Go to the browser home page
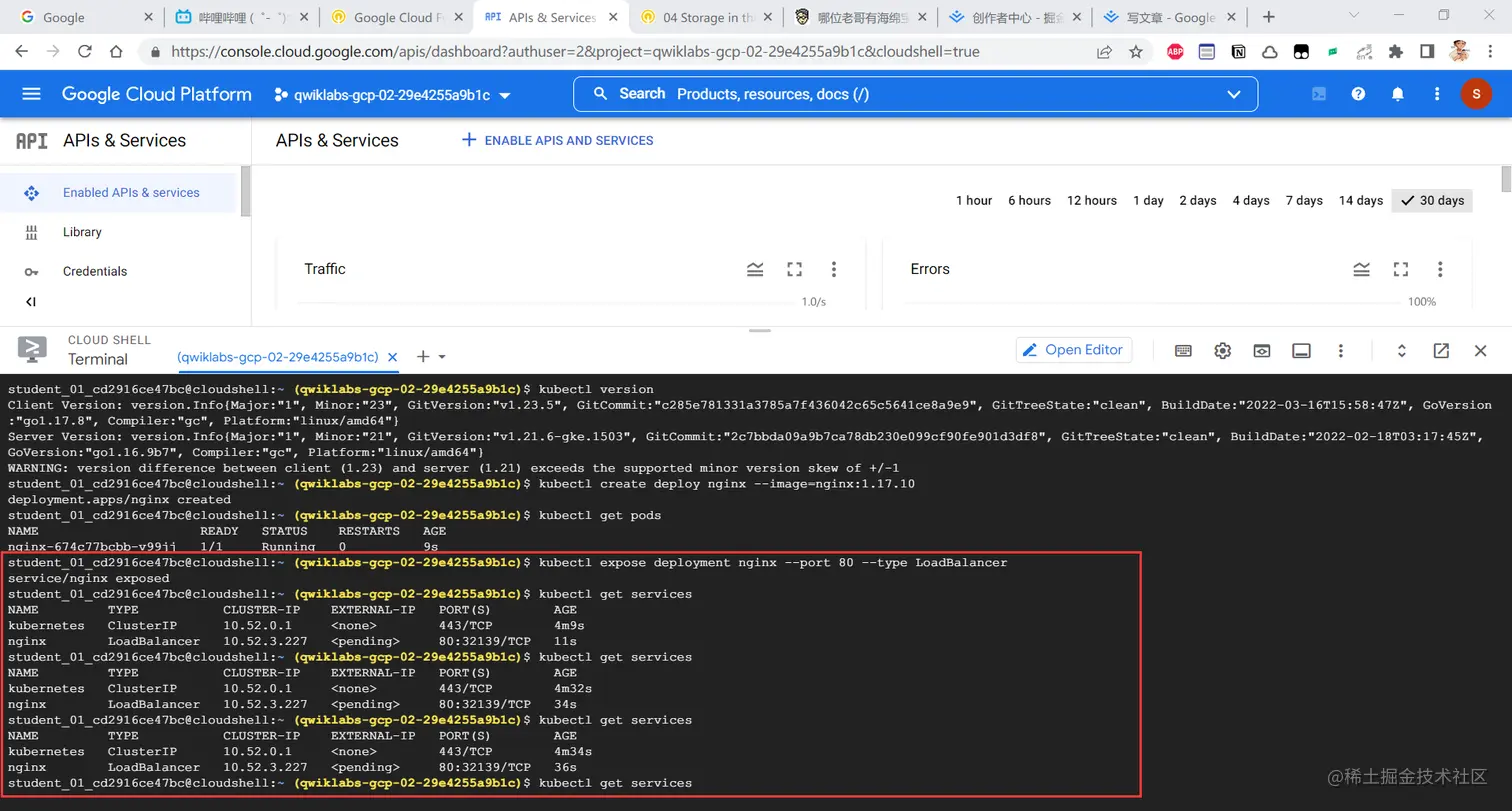This screenshot has width=1512, height=811. (116, 52)
